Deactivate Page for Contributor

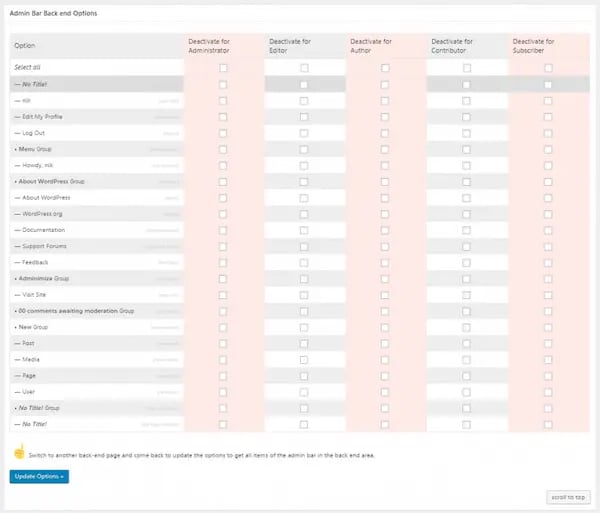[466, 375]
